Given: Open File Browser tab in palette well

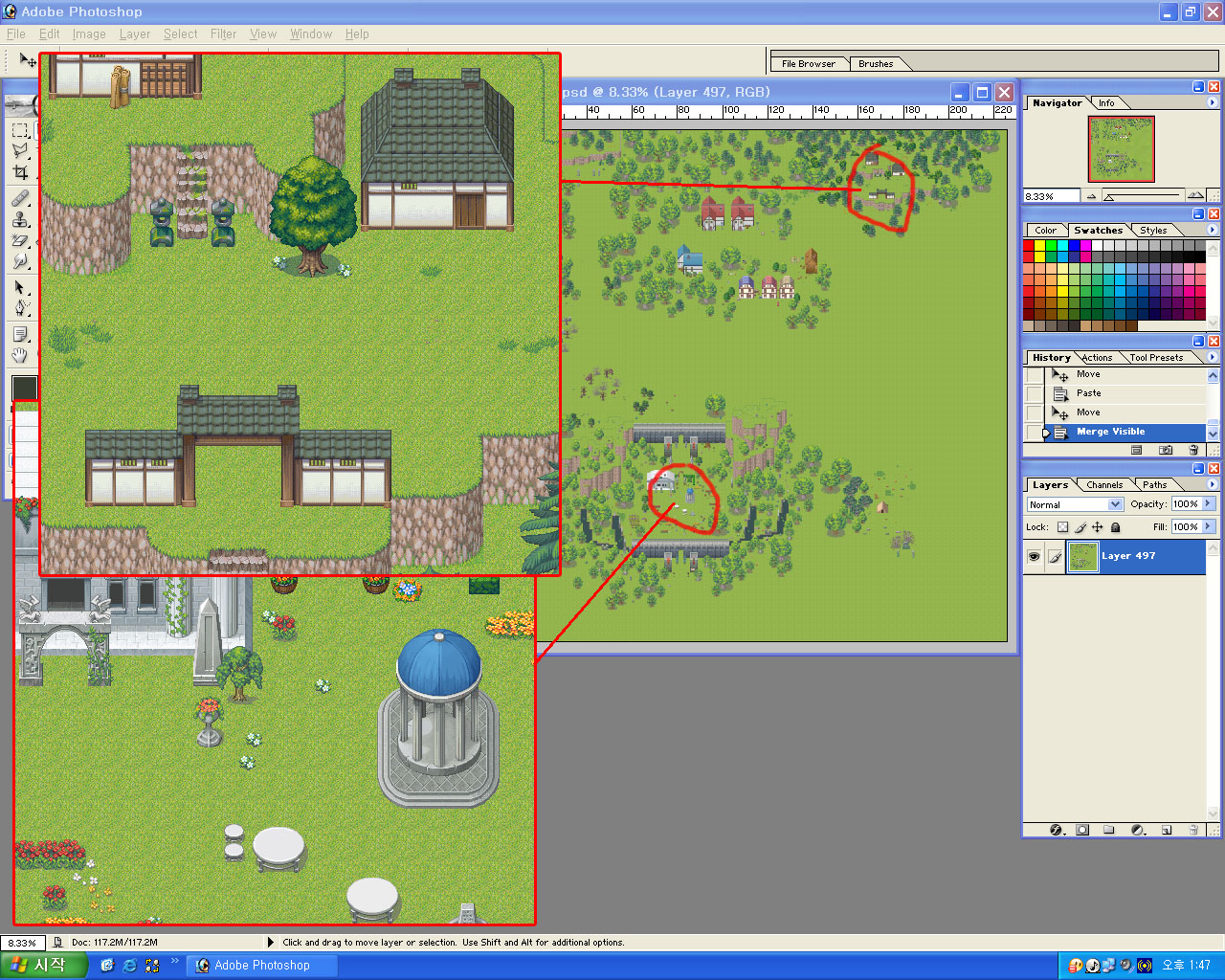Looking at the screenshot, I should pos(808,64).
